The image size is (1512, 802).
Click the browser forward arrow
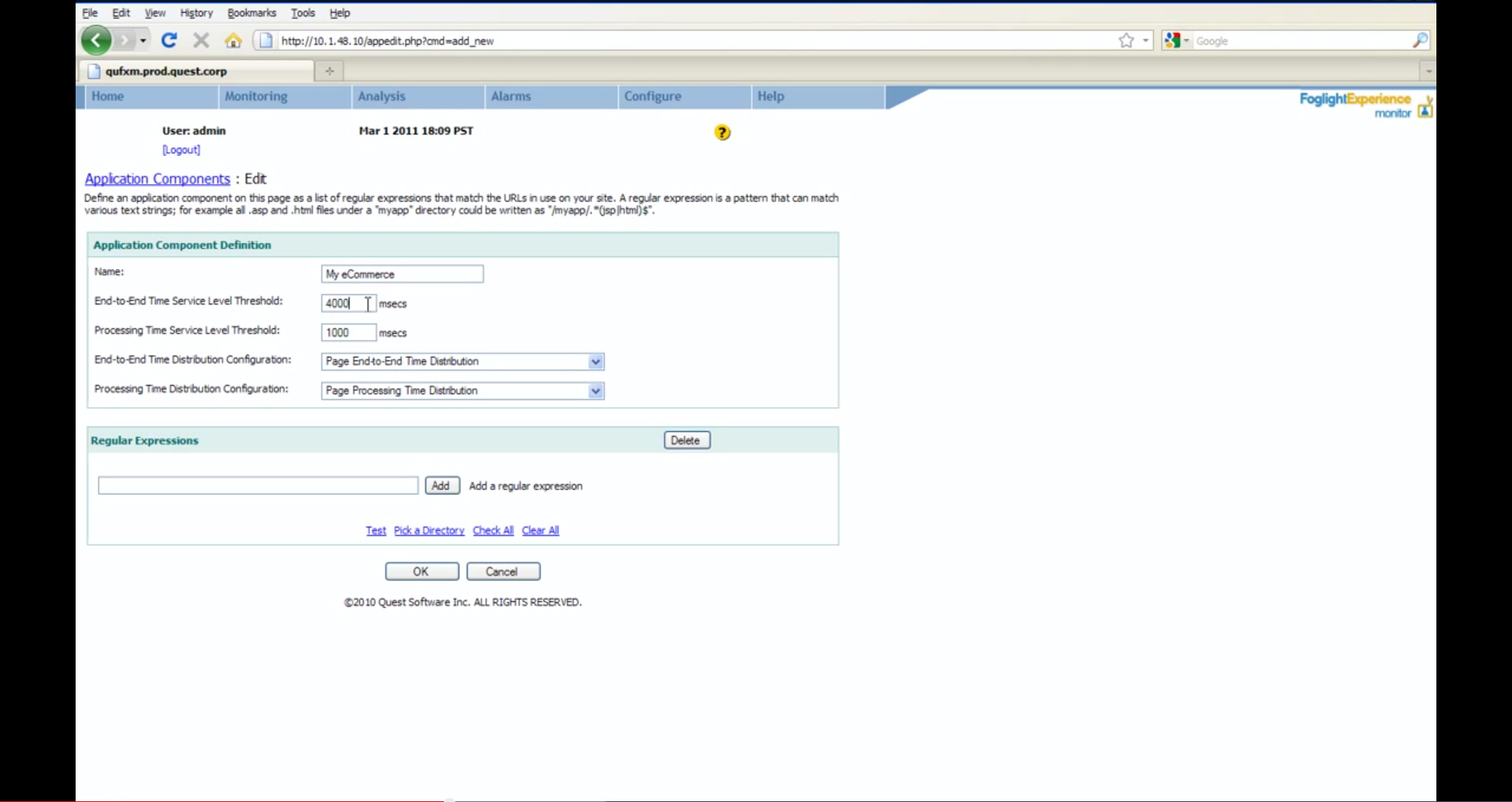(x=124, y=40)
